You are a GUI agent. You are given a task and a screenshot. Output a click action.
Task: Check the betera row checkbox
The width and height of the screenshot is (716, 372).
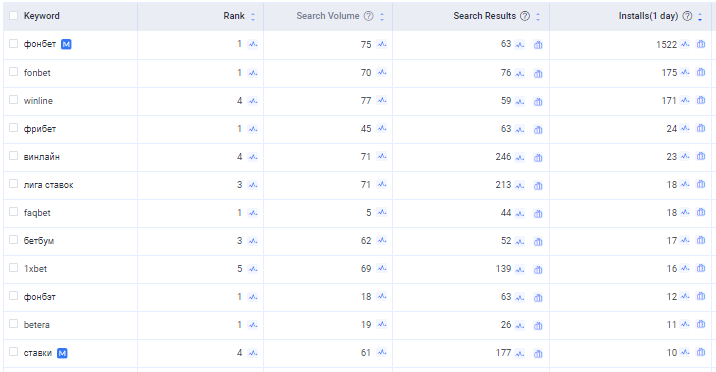pyautogui.click(x=14, y=324)
